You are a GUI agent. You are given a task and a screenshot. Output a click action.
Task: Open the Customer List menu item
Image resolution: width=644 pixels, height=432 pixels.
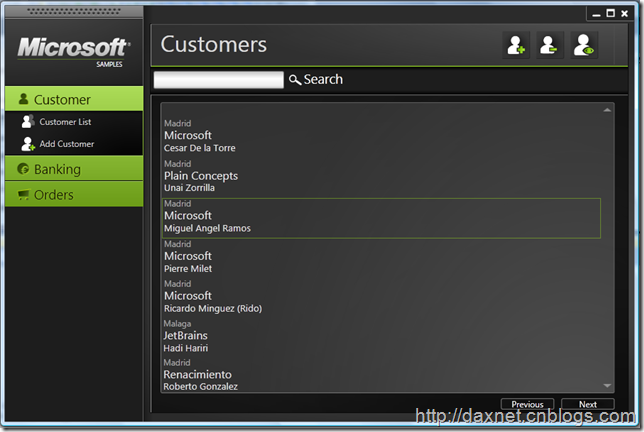point(65,122)
